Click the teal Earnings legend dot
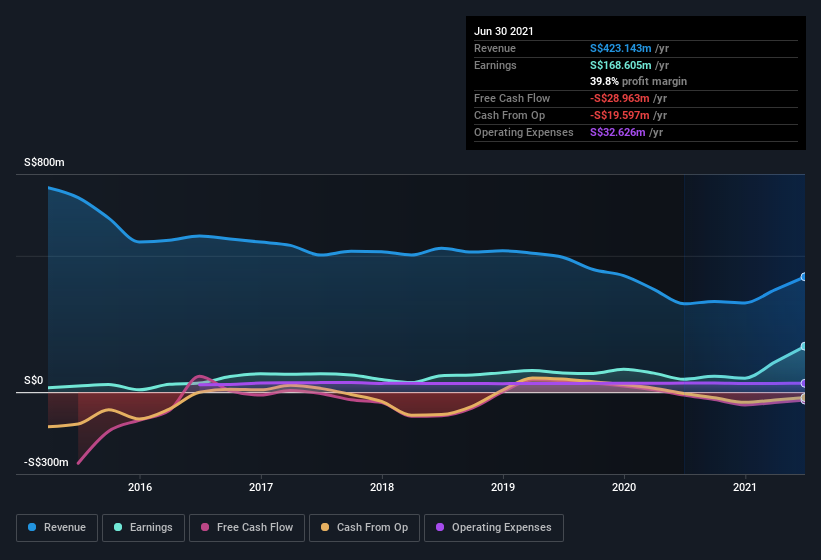This screenshot has width=821, height=560. pos(118,527)
